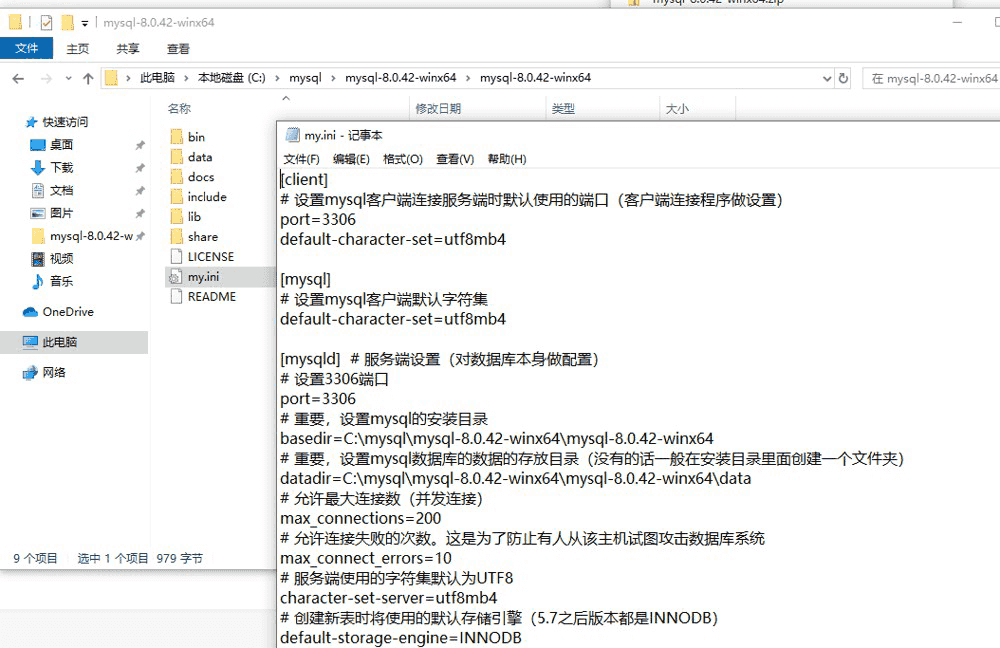
Task: Select the bin folder icon
Action: (177, 137)
